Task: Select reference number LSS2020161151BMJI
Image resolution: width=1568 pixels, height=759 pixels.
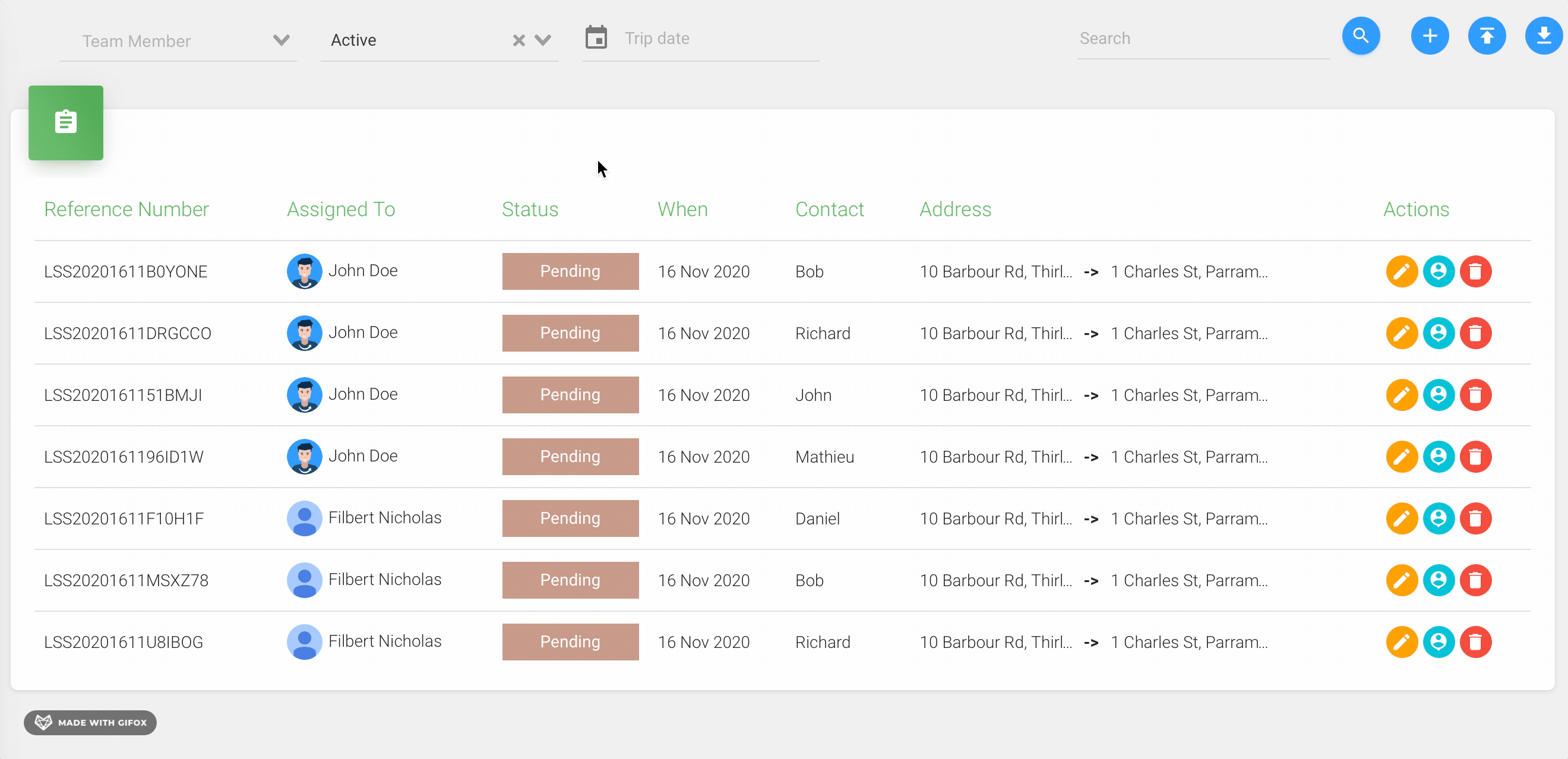Action: coord(123,396)
